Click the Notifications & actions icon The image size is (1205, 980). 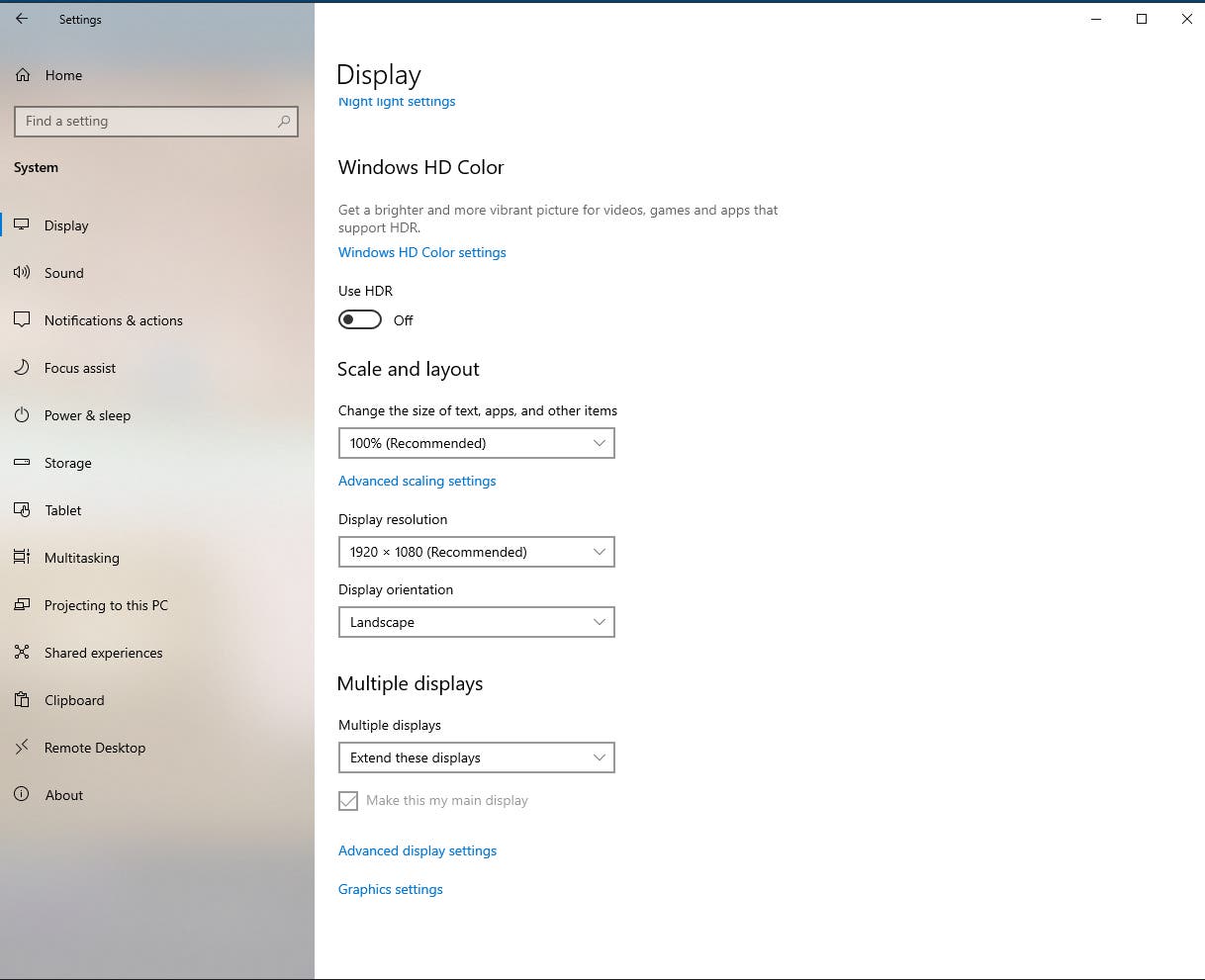coord(22,320)
